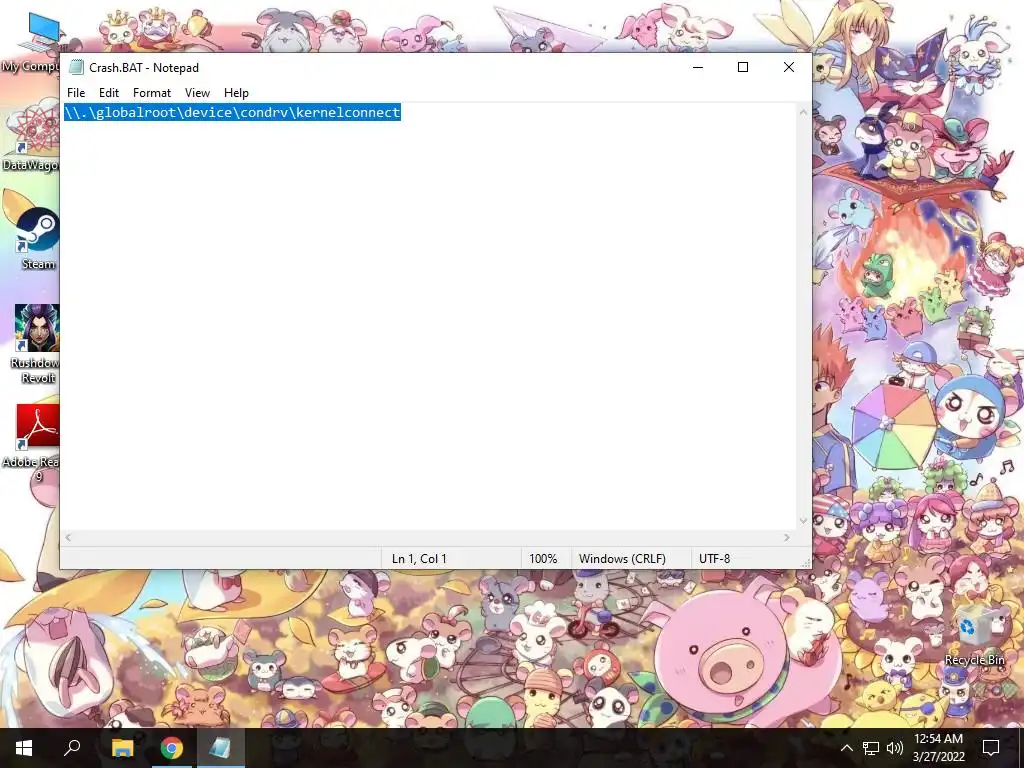Select the DataWagon desktop shortcut
Viewport: 1024px width, 768px height.
pyautogui.click(x=31, y=137)
